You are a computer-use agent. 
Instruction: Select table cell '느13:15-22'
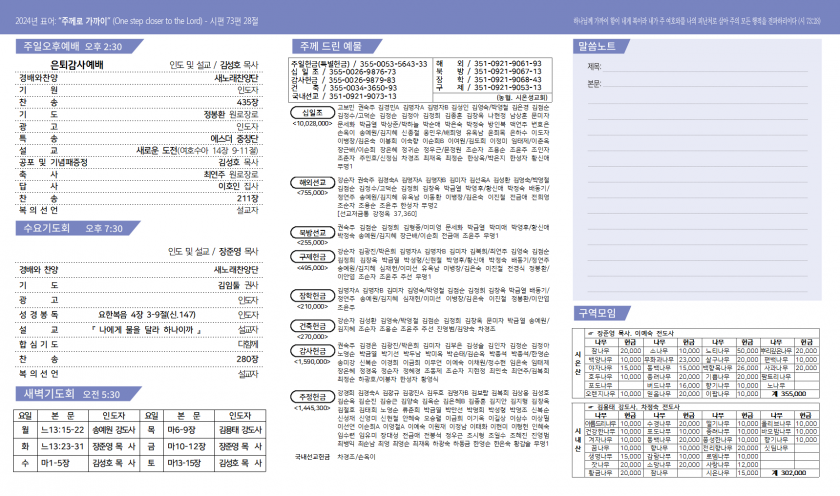point(63,430)
